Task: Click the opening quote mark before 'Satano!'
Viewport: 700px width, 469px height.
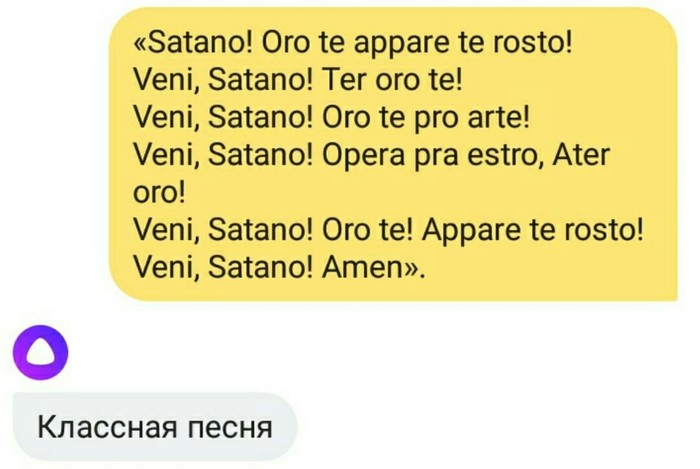Action: (x=140, y=45)
